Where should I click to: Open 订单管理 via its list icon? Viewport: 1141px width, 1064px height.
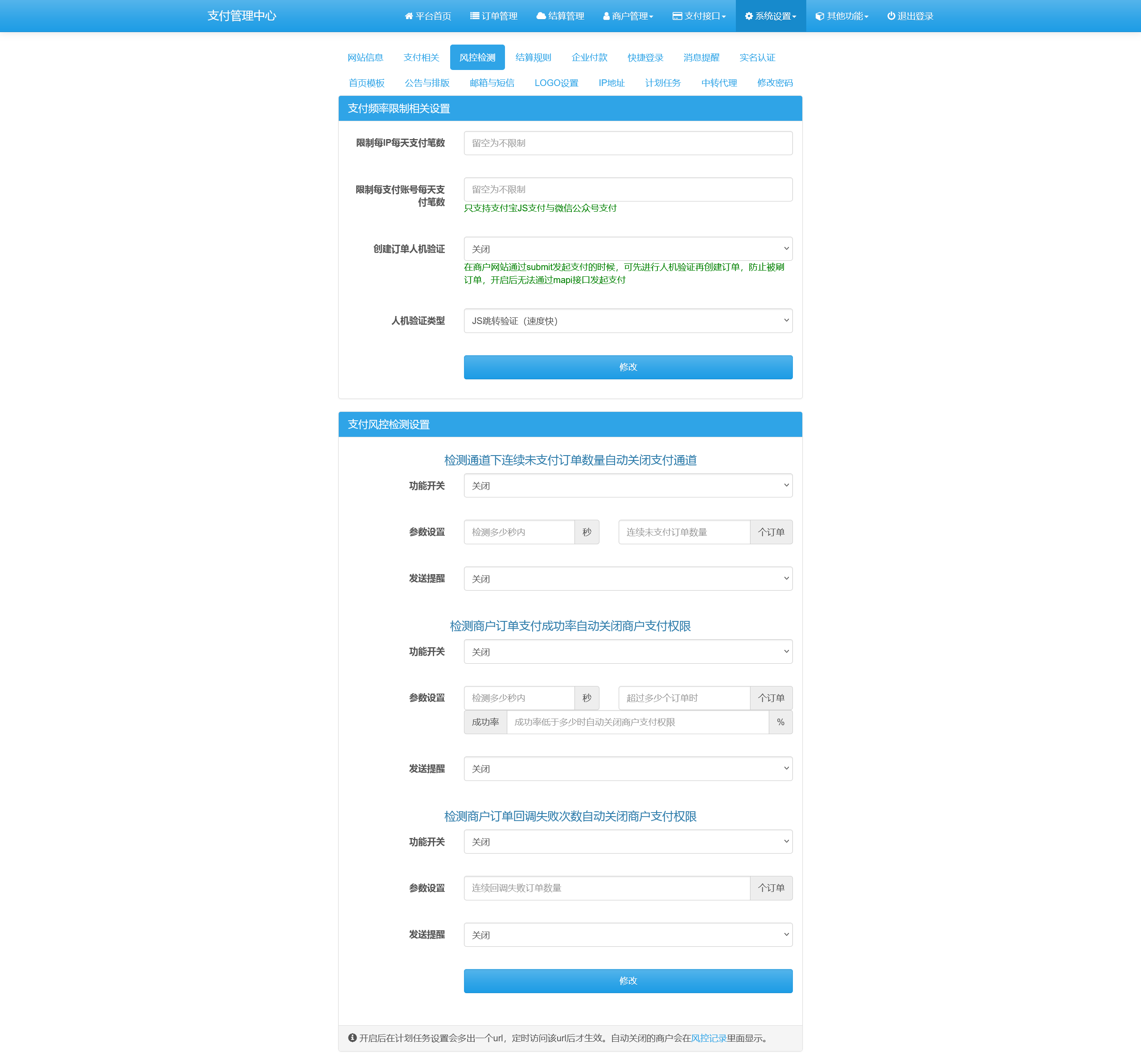click(474, 16)
